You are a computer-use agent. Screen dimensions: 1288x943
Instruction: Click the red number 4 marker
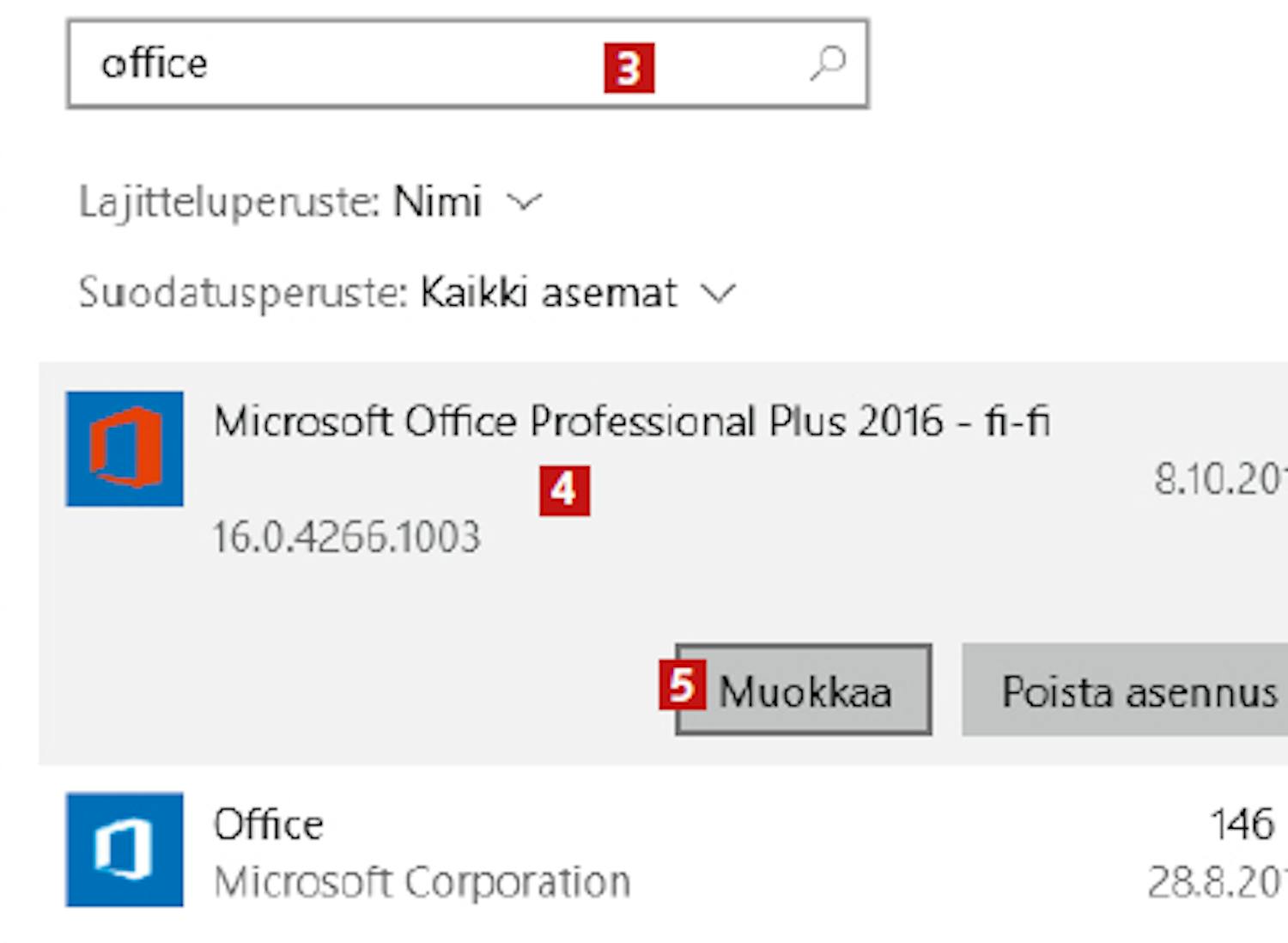[x=564, y=490]
